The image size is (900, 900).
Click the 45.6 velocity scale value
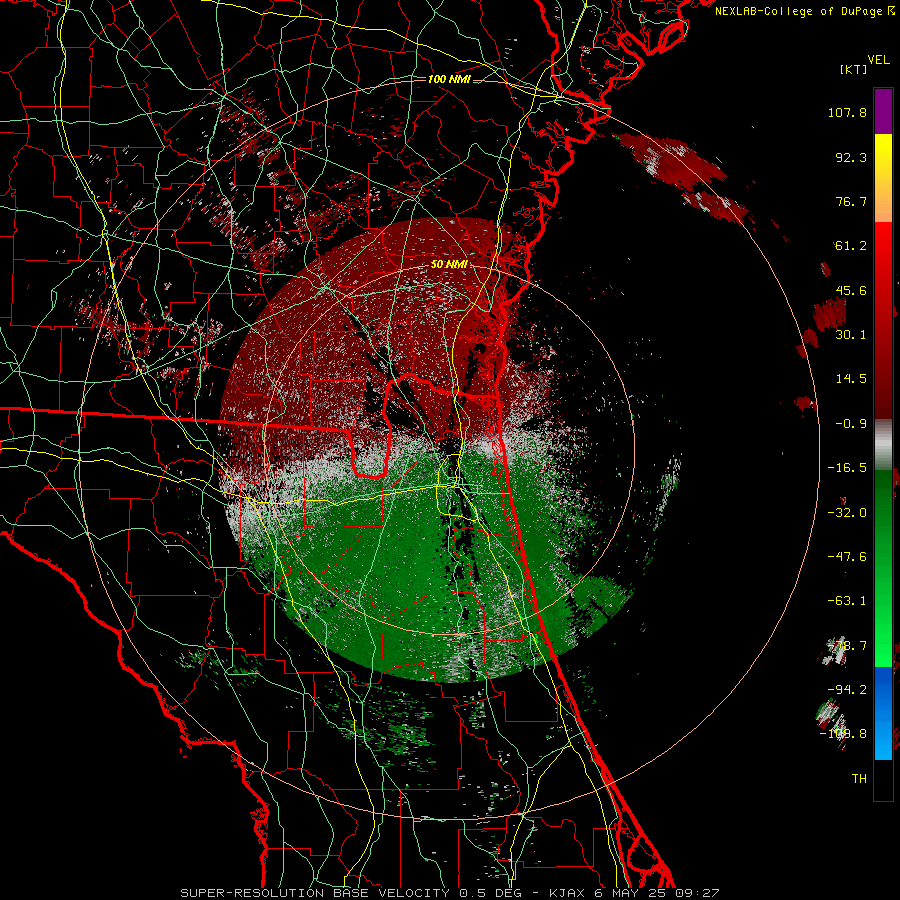(x=851, y=290)
